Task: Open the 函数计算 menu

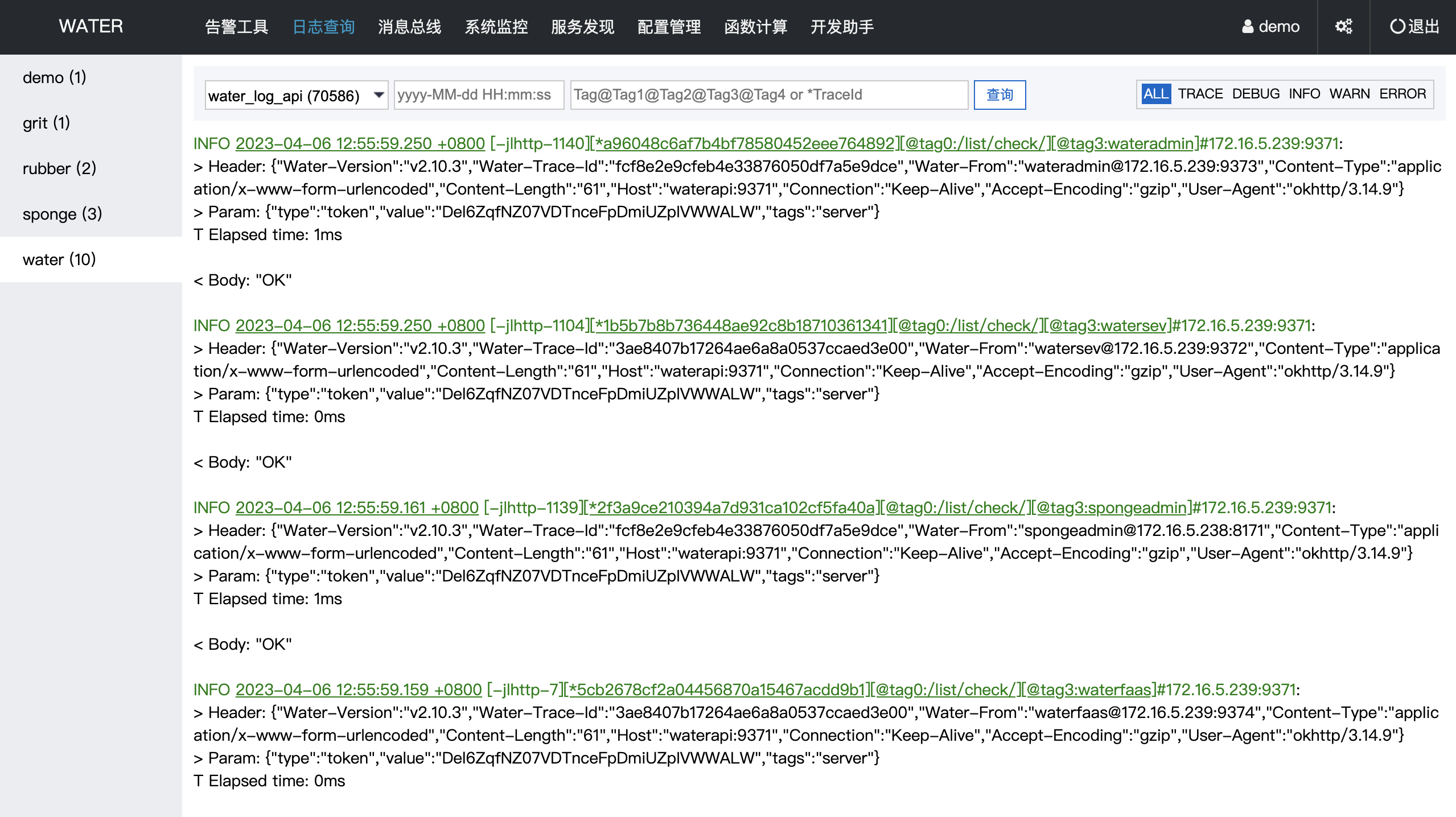Action: pos(756,27)
